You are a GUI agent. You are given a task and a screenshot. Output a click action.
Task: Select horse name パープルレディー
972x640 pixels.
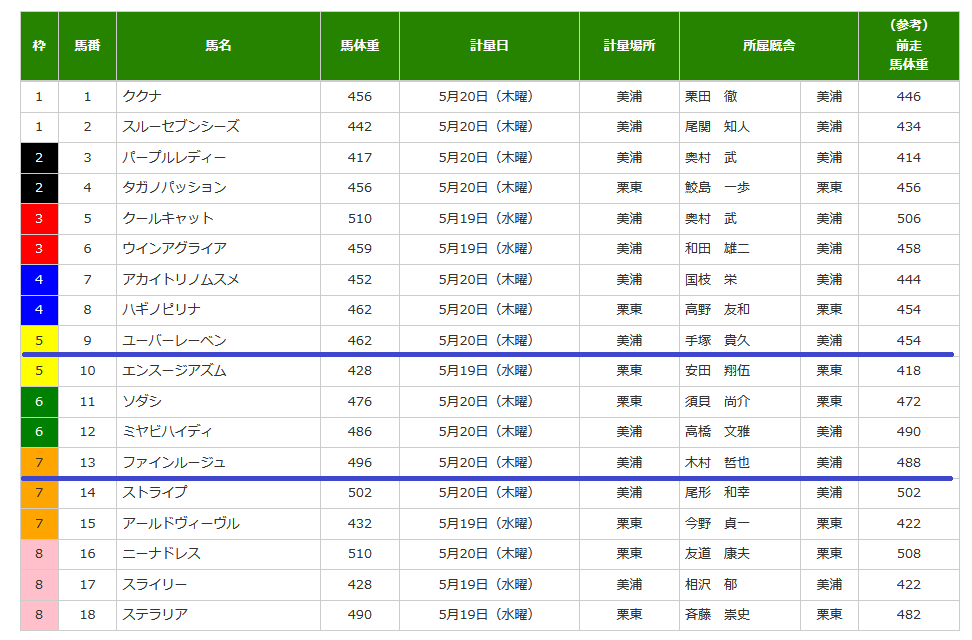(x=174, y=158)
